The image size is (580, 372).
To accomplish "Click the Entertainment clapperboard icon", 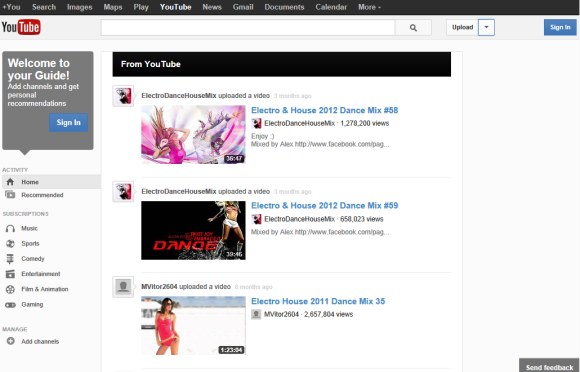I will click(10, 274).
